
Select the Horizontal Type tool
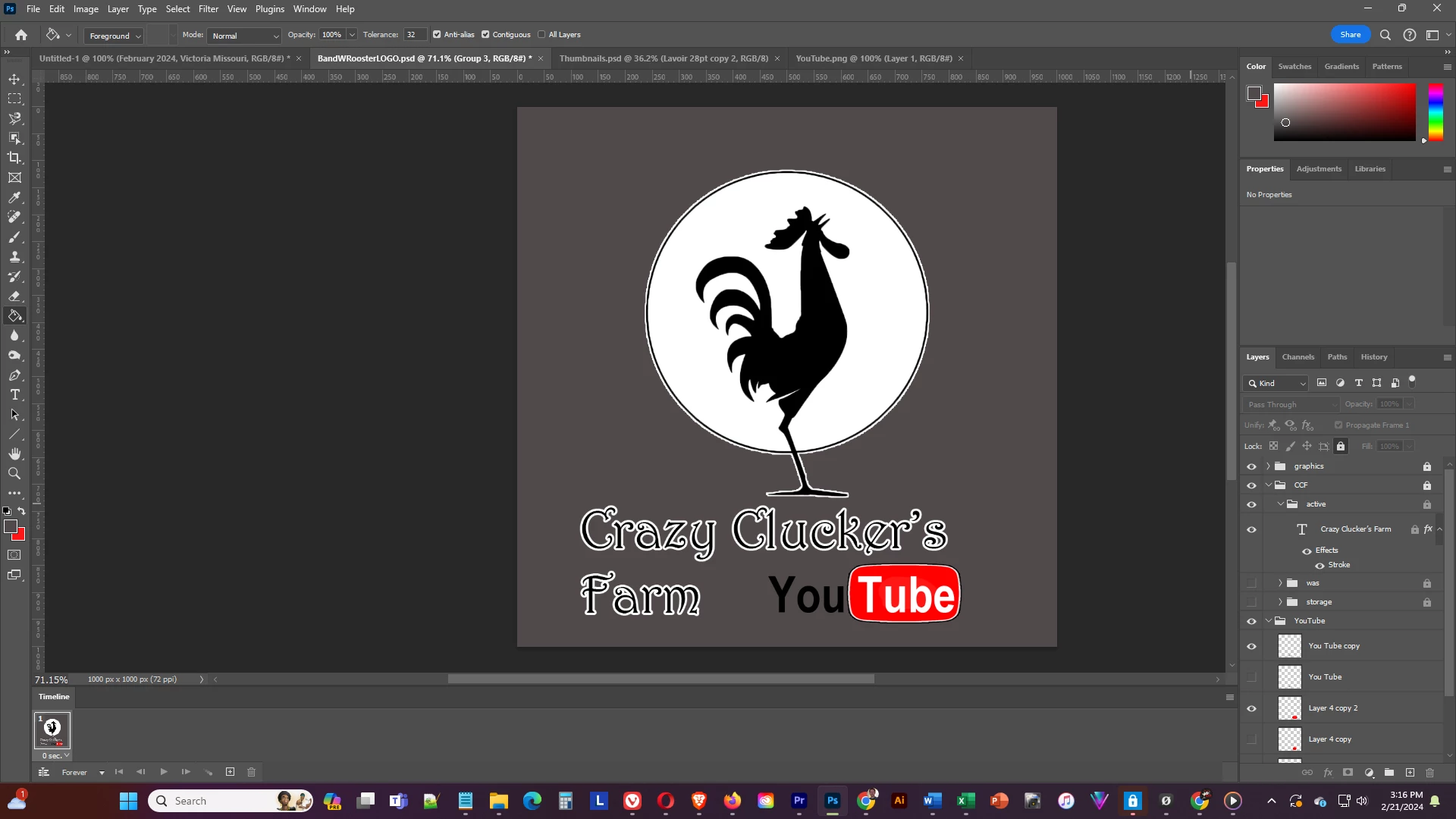14,395
